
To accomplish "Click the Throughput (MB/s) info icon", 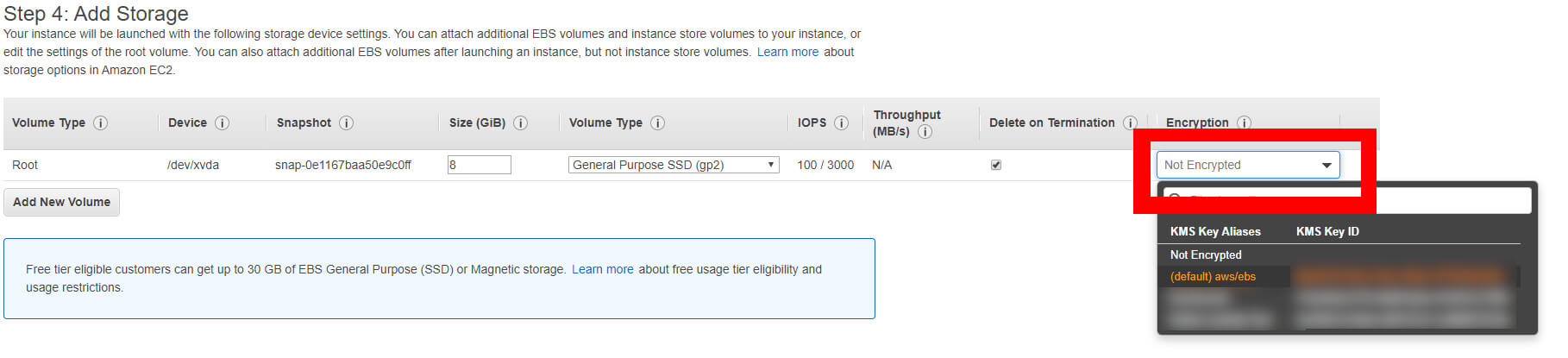I will click(925, 132).
